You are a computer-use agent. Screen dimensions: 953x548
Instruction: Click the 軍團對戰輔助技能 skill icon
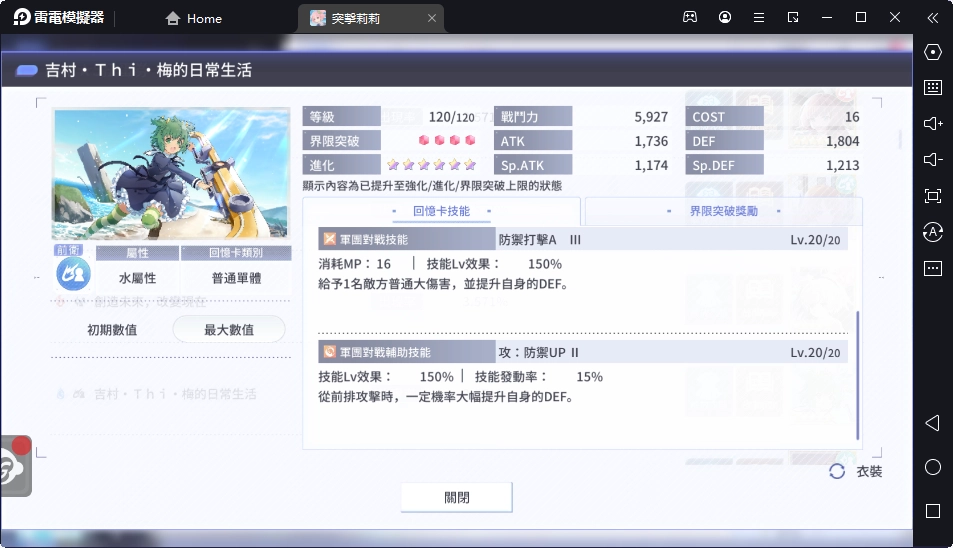point(329,352)
